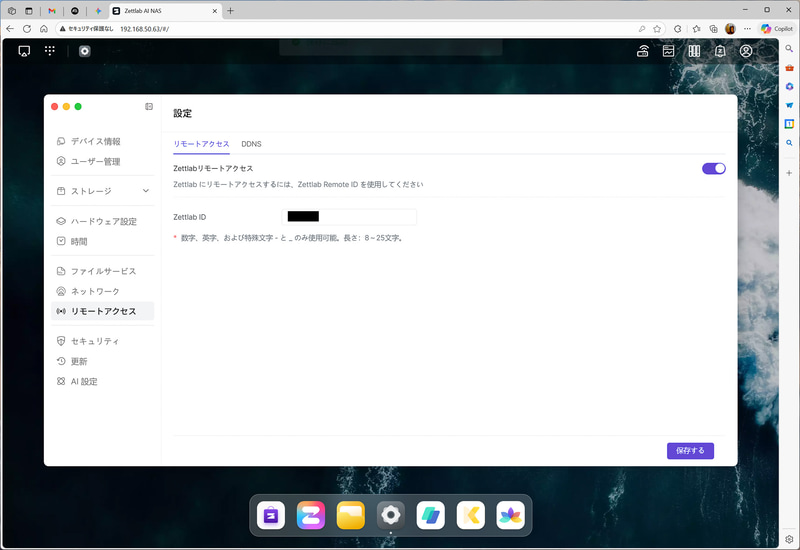Open the browser sidebar search icon

pyautogui.click(x=789, y=48)
